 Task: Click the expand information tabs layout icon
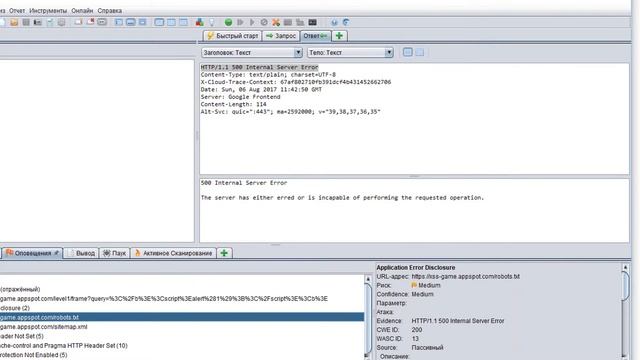click(x=130, y=22)
